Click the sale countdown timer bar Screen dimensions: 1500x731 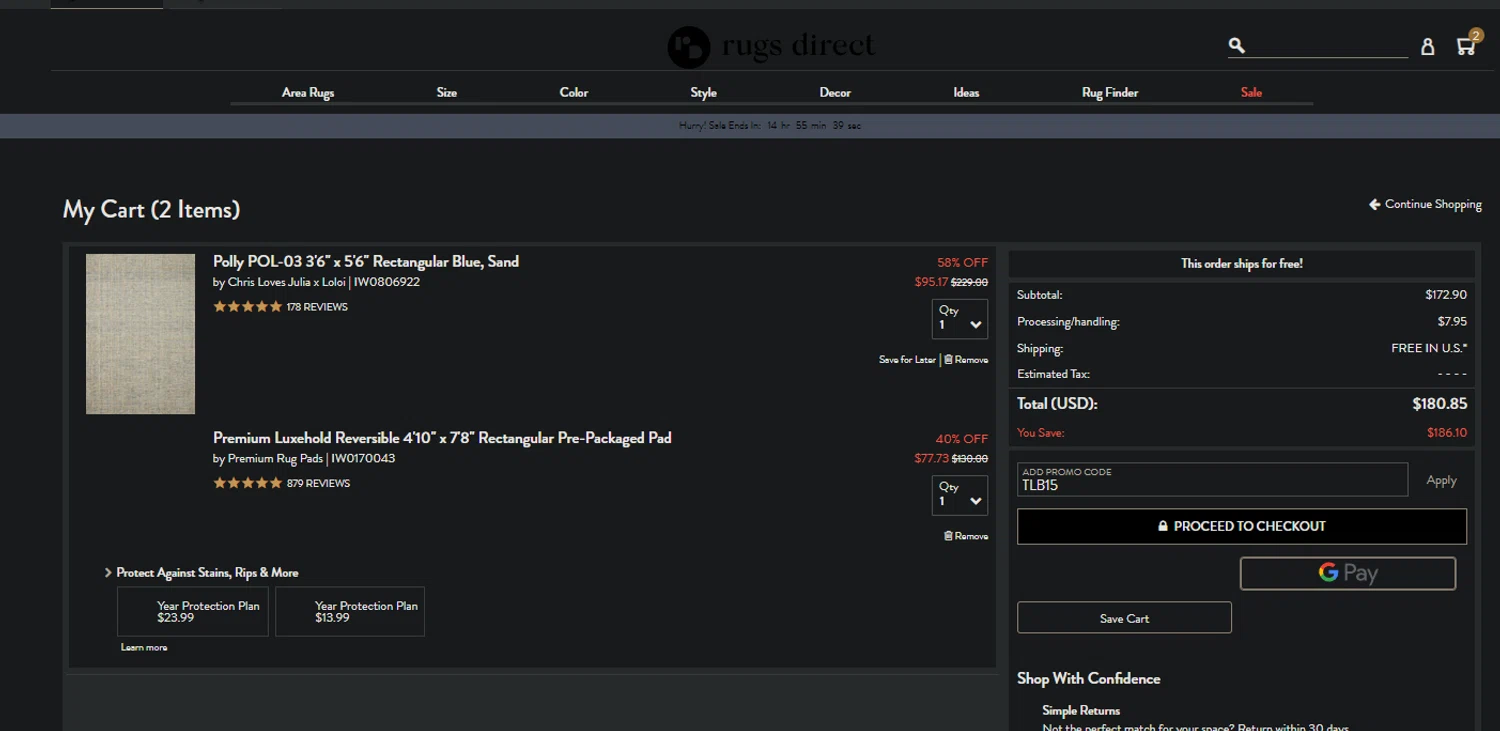750,126
